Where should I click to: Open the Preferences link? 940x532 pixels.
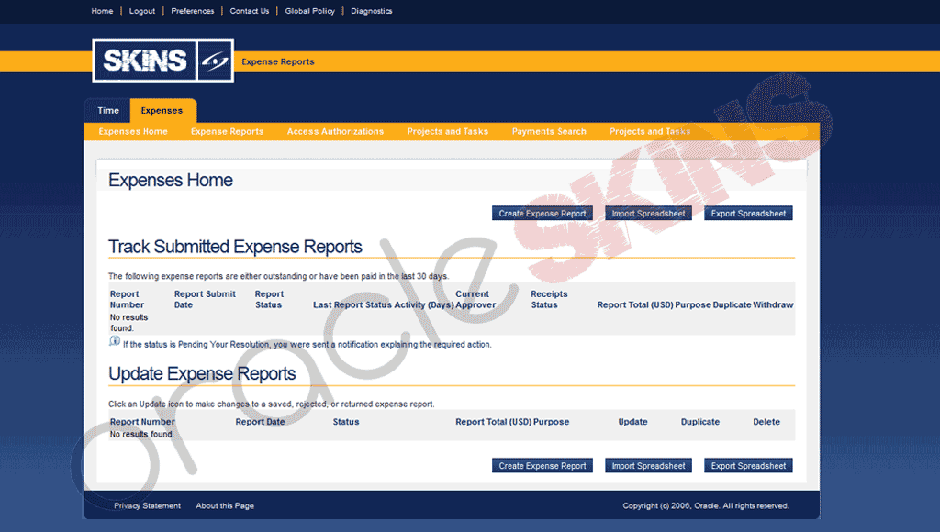pyautogui.click(x=192, y=11)
